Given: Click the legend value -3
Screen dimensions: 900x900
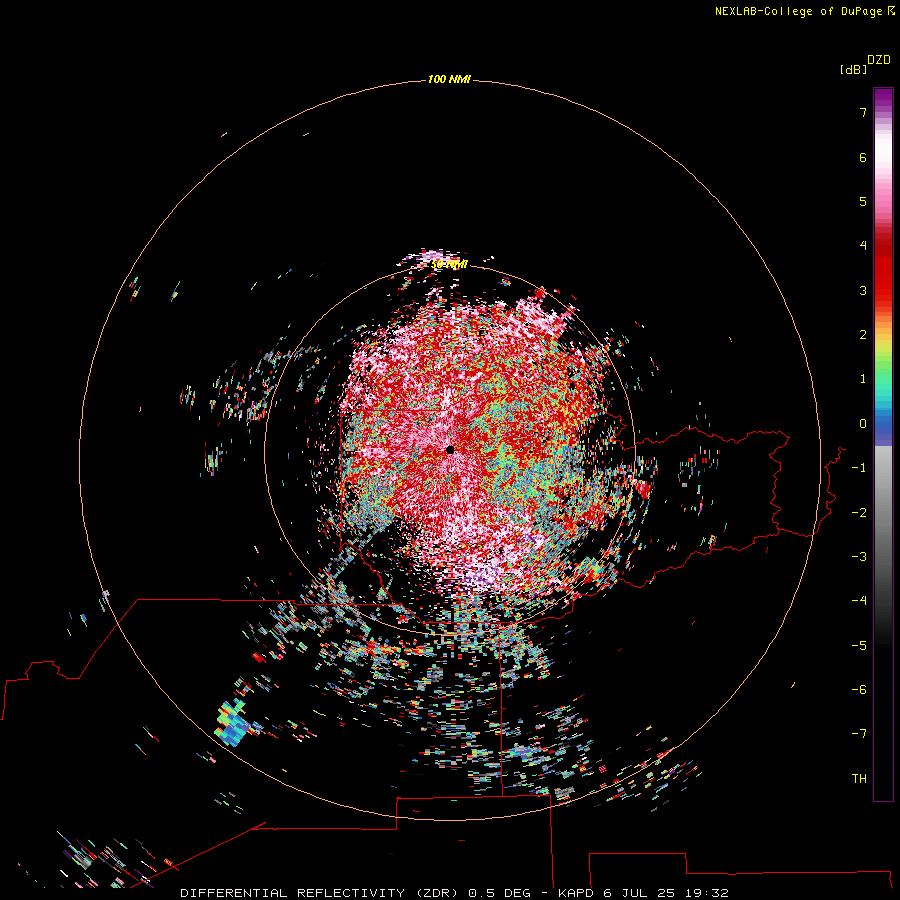Looking at the screenshot, I should coord(859,557).
